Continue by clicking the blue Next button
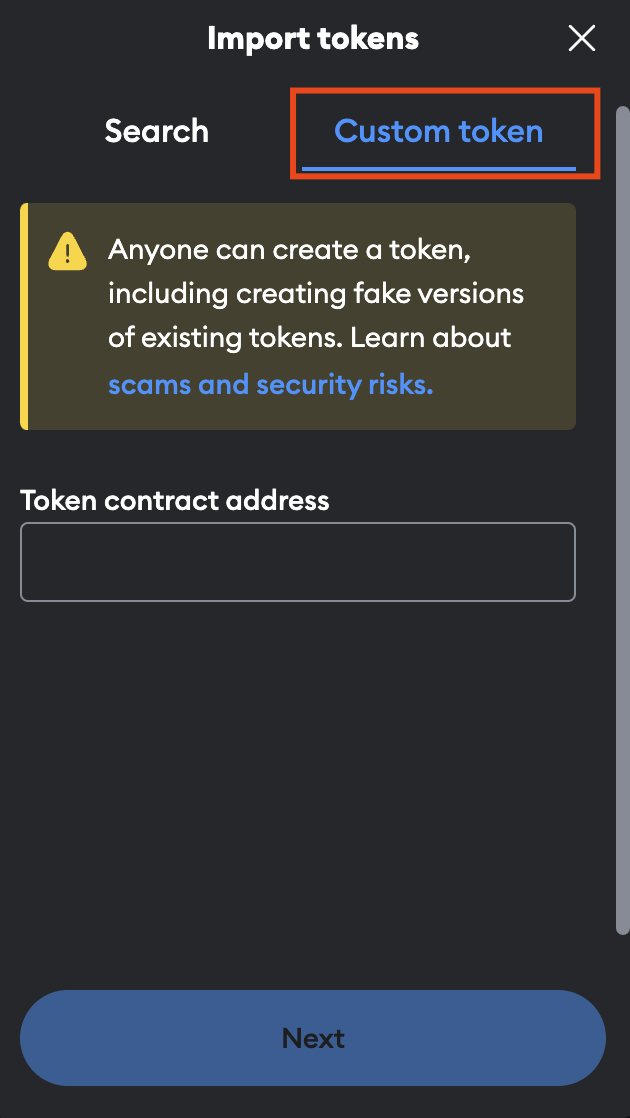Screen dimensions: 630x1118 click(313, 1038)
